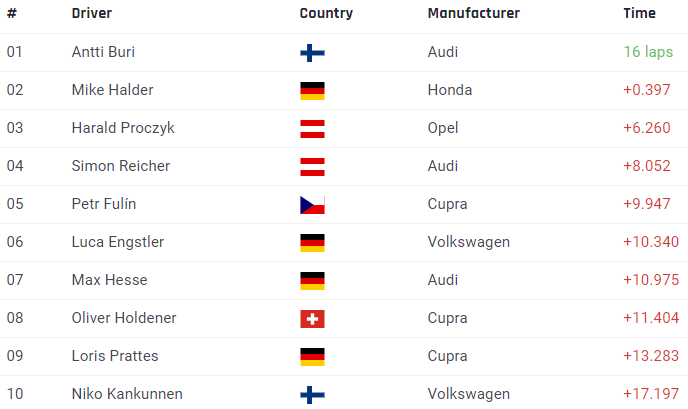
Task: Click Volkswagen in Luca Engstler's row
Action: [x=469, y=242]
